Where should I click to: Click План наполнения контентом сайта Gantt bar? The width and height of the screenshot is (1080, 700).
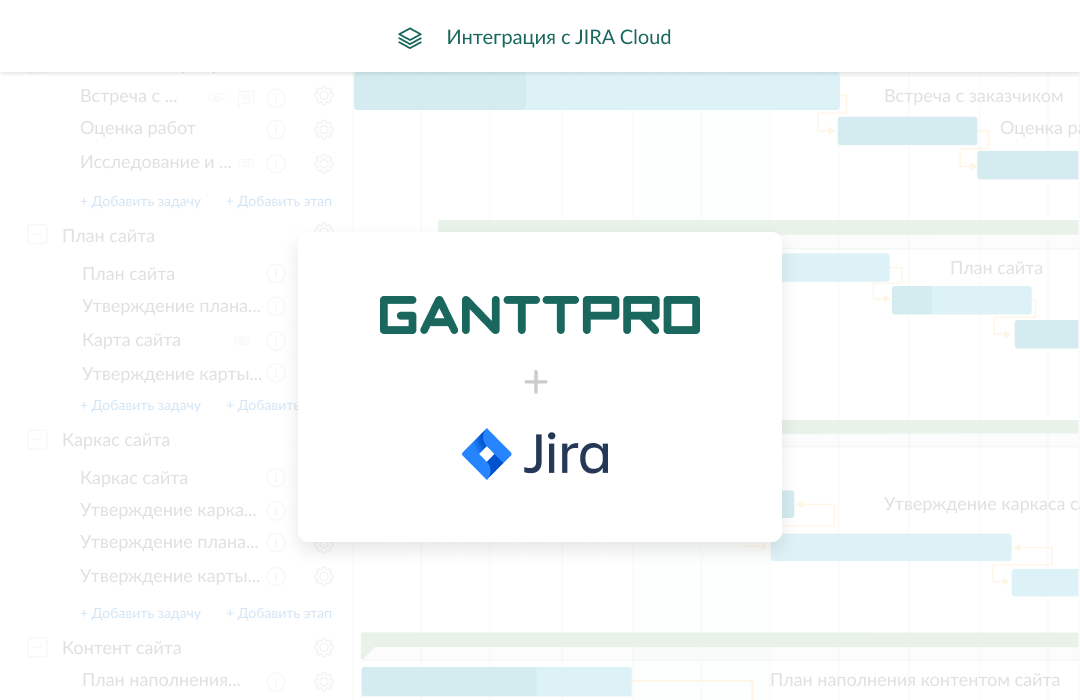click(497, 681)
